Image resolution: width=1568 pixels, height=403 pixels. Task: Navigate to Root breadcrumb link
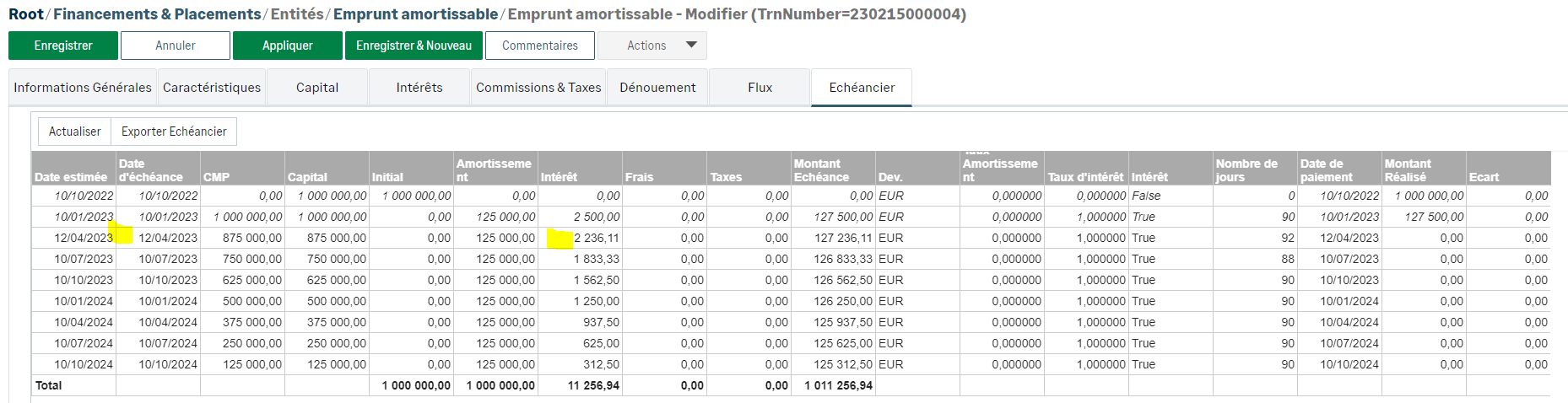click(25, 14)
